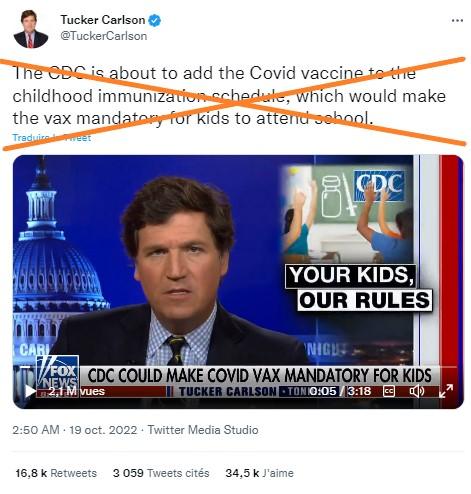View the 34,5 k J'aime list
Viewport: 471px width, 494px height.
(260, 473)
